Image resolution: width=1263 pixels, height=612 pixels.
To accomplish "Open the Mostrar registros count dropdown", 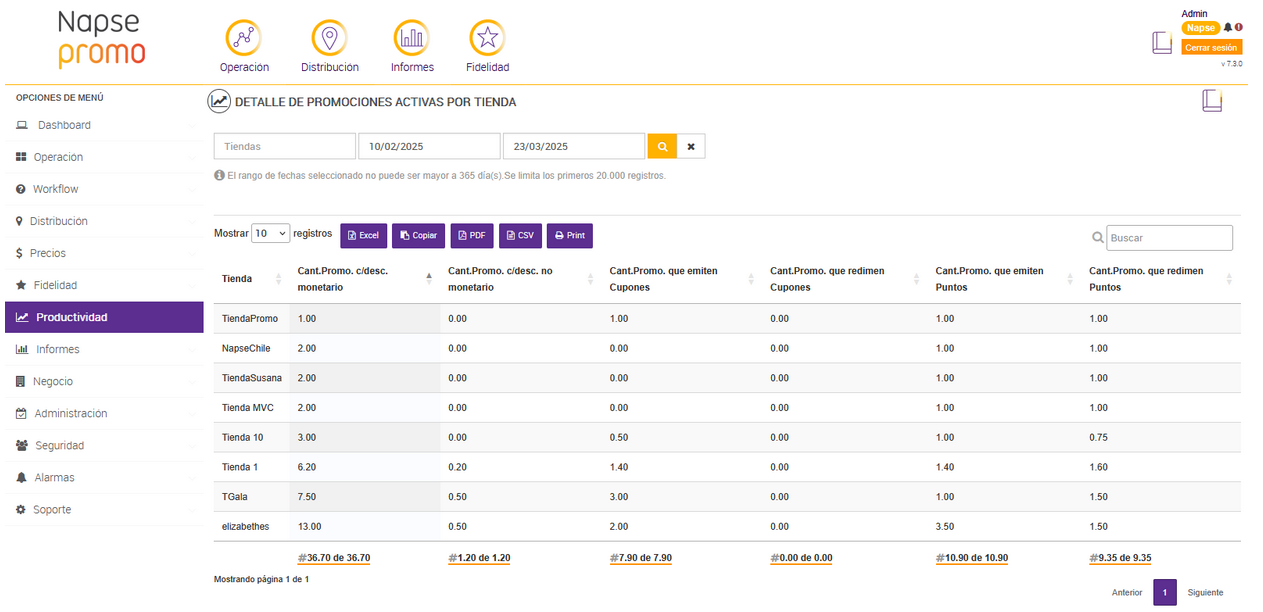I will coord(270,233).
